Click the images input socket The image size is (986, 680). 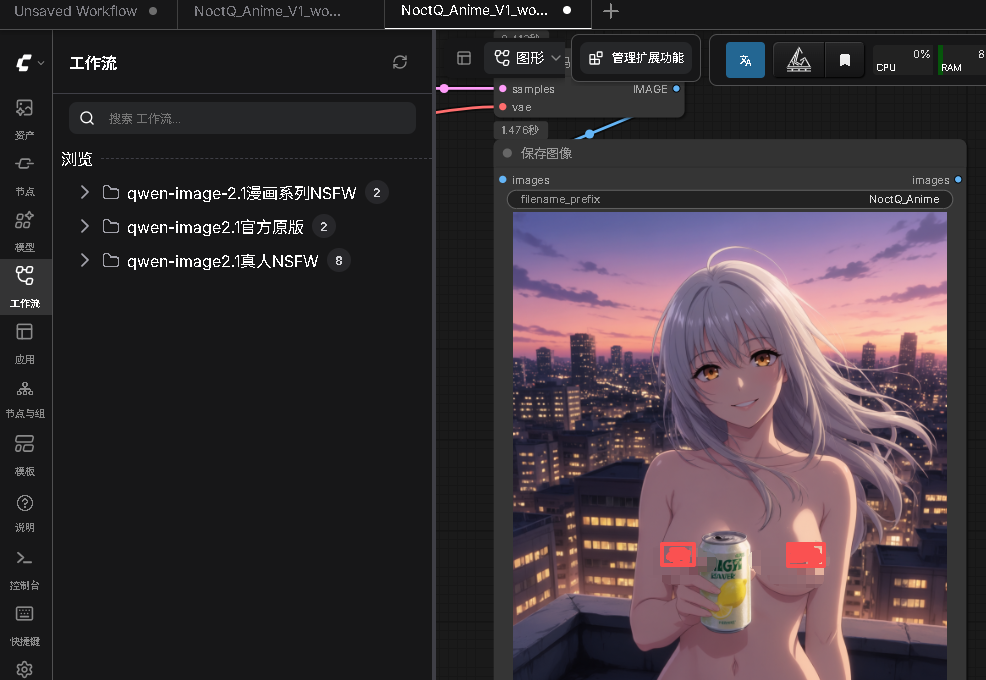(x=503, y=180)
